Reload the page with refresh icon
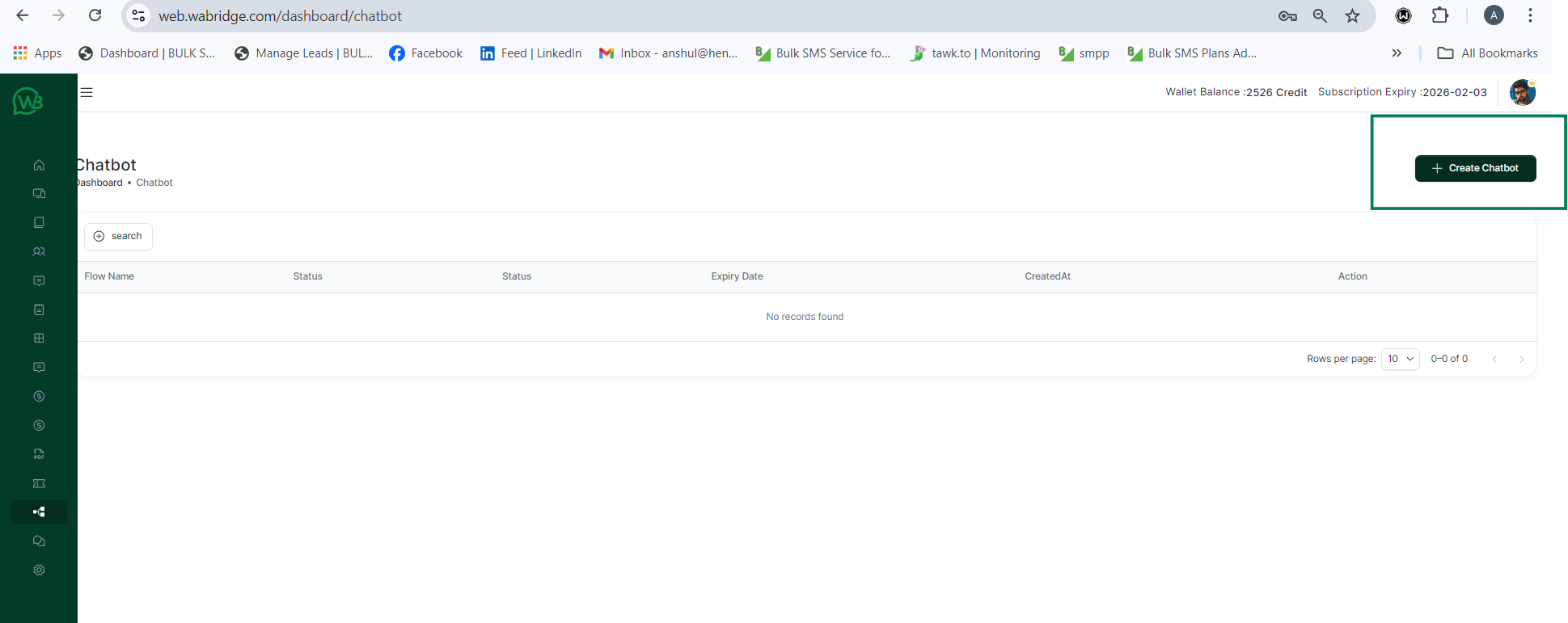The width and height of the screenshot is (1568, 623). point(95,15)
